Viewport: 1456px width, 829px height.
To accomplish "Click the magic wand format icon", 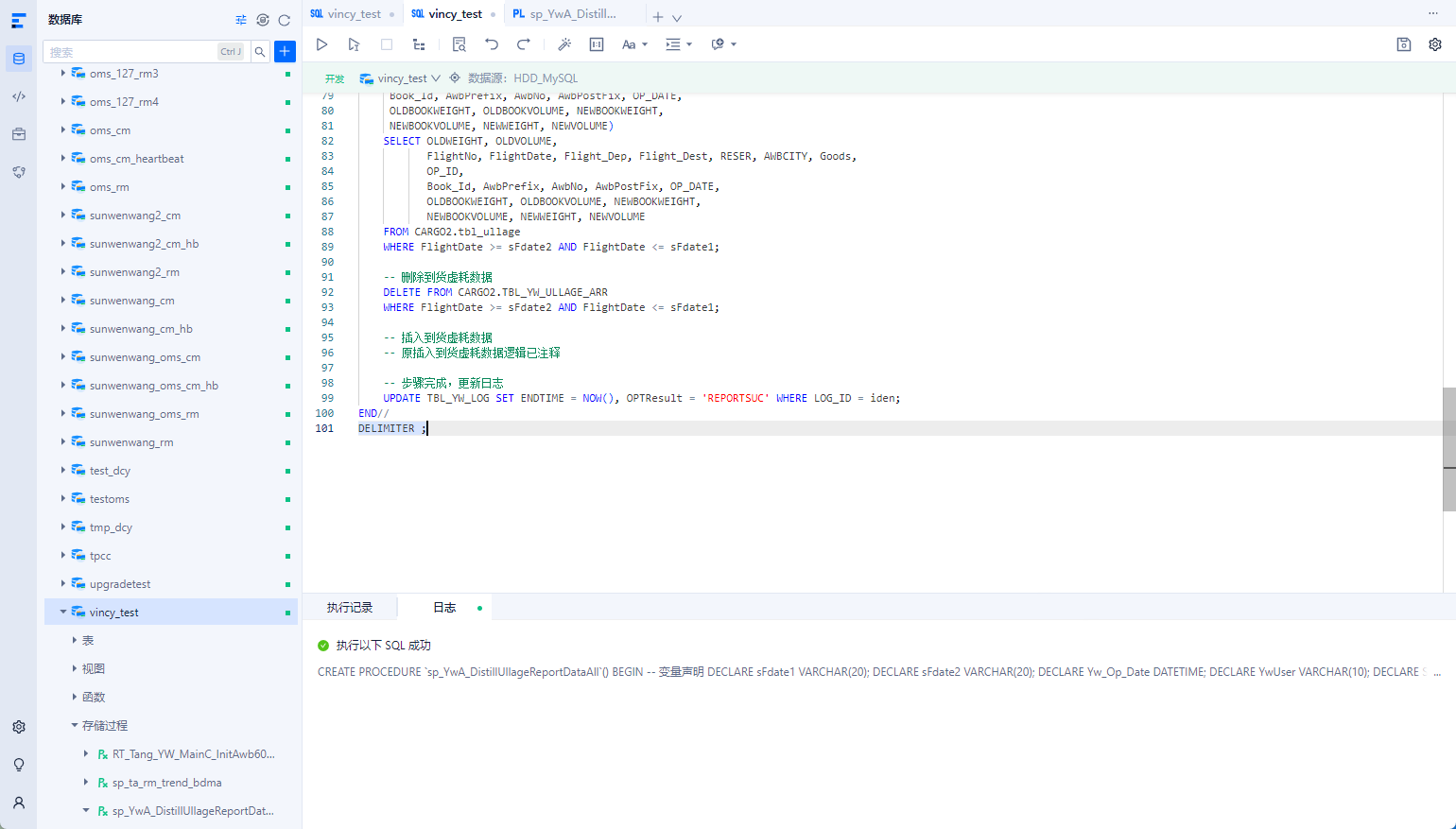I will 564,44.
